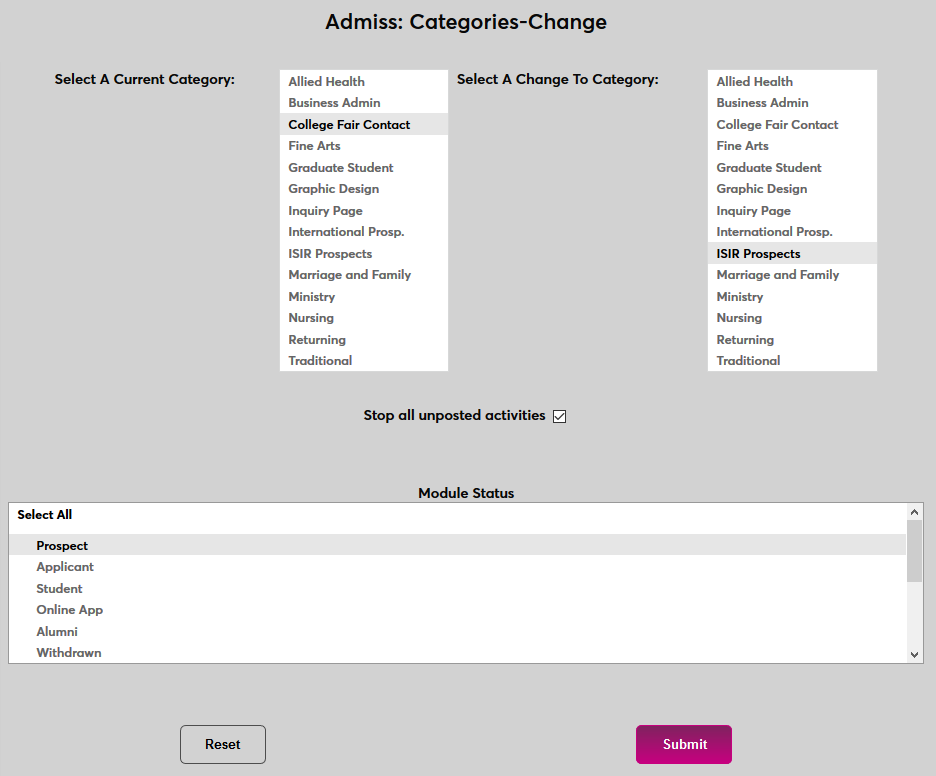
Task: Choose Fine Arts as current category
Action: click(315, 146)
